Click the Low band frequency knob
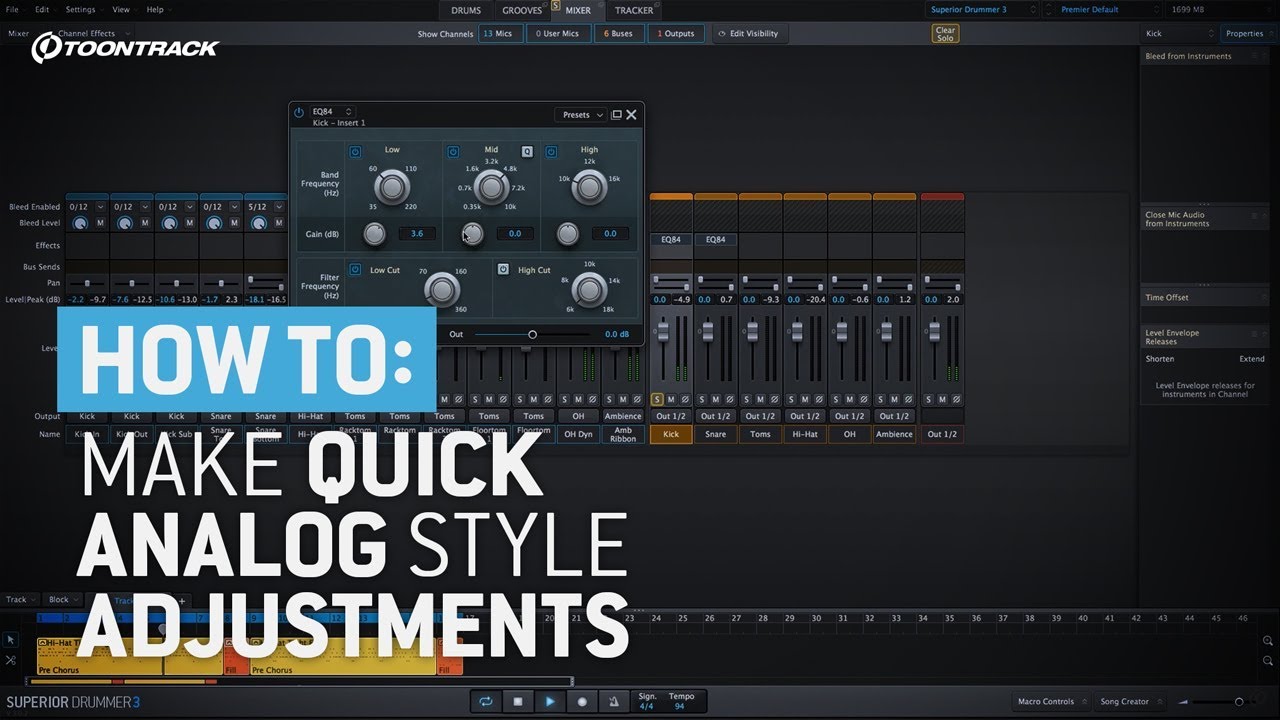The width and height of the screenshot is (1280, 720). point(392,186)
